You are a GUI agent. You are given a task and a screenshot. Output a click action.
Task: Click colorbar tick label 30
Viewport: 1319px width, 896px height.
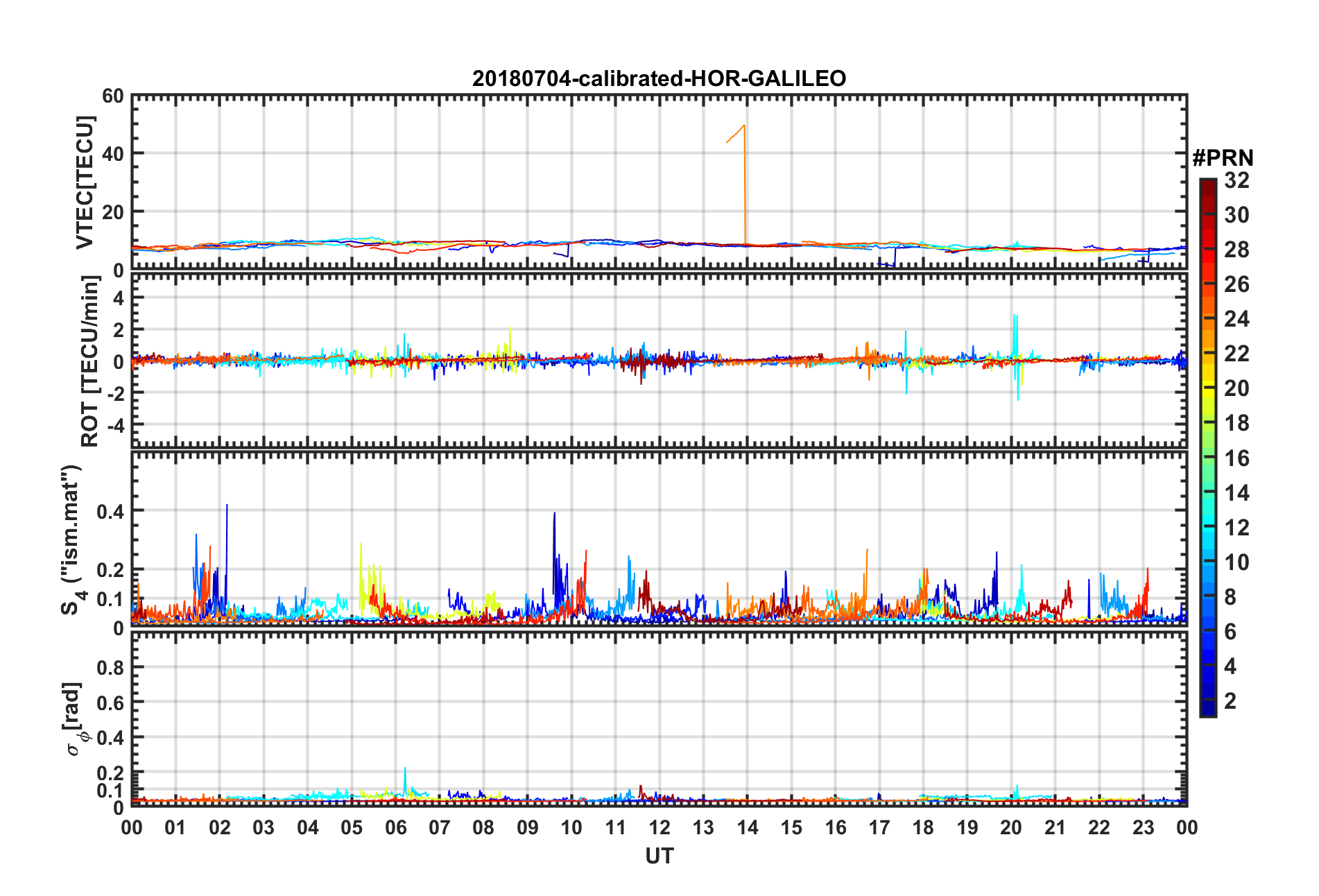click(1236, 215)
